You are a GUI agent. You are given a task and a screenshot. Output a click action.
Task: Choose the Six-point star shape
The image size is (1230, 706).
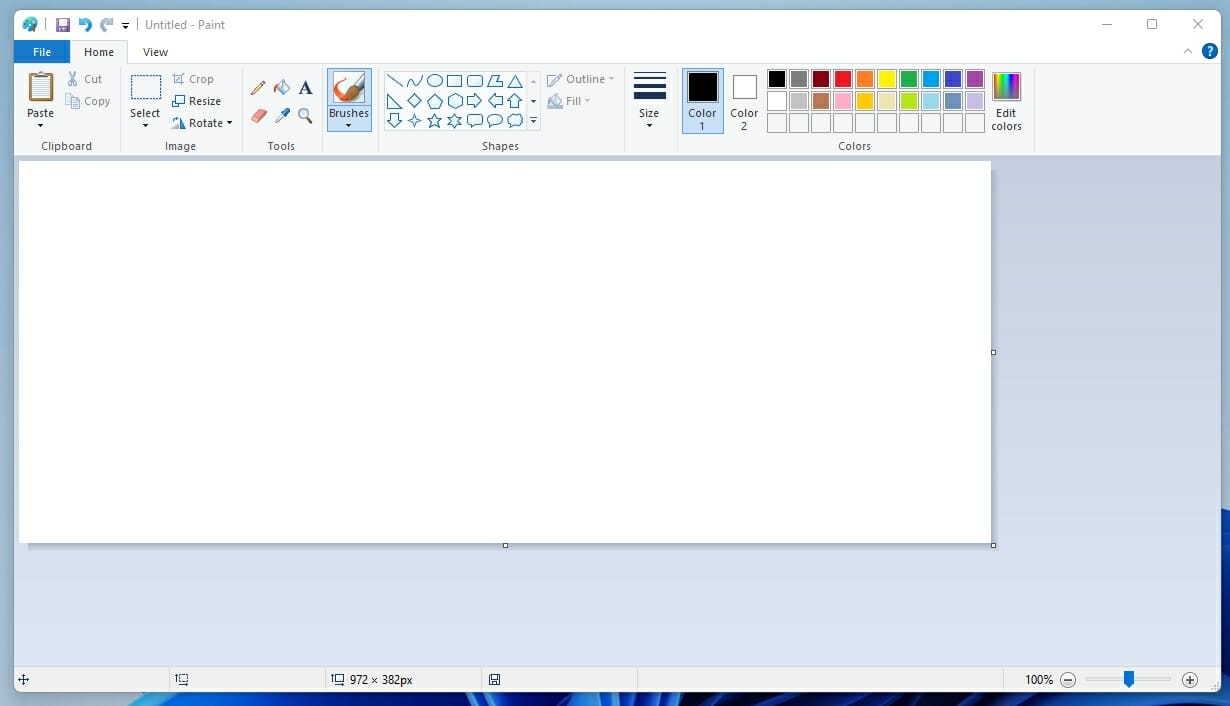(454, 121)
